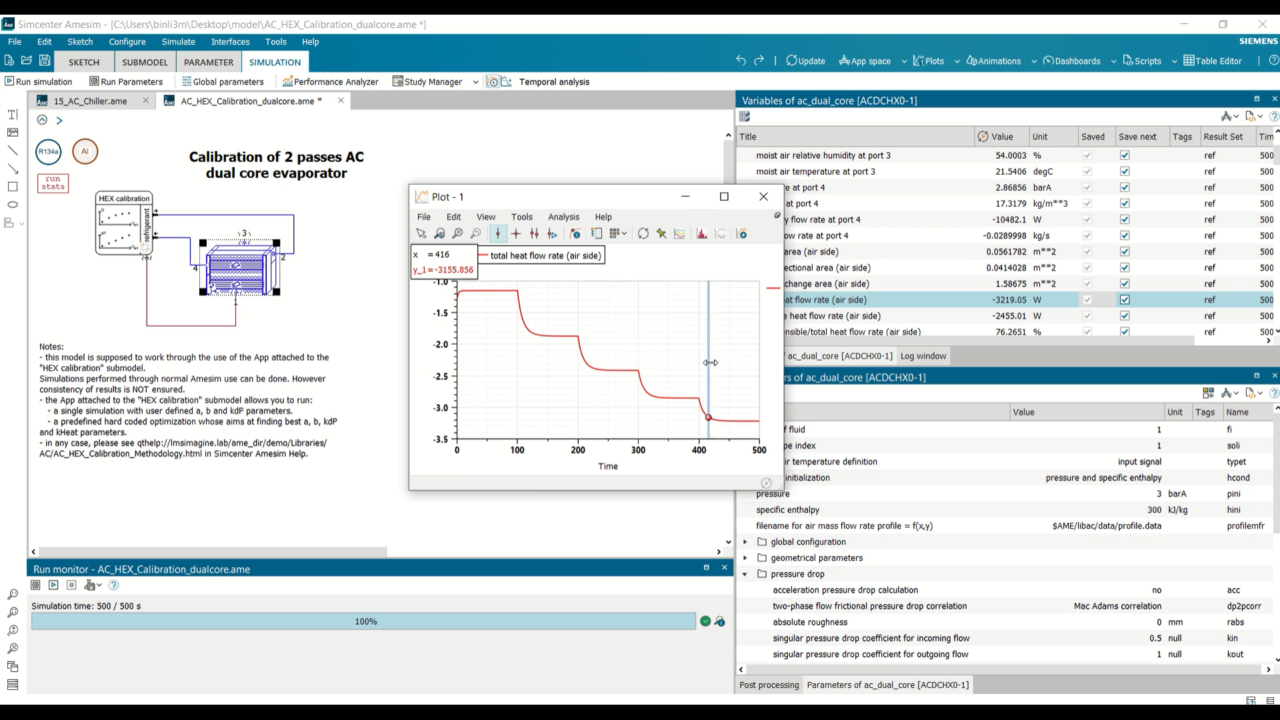This screenshot has width=1280, height=720.
Task: Toggle Save next for relative humidity at port 3
Action: pyautogui.click(x=1125, y=156)
